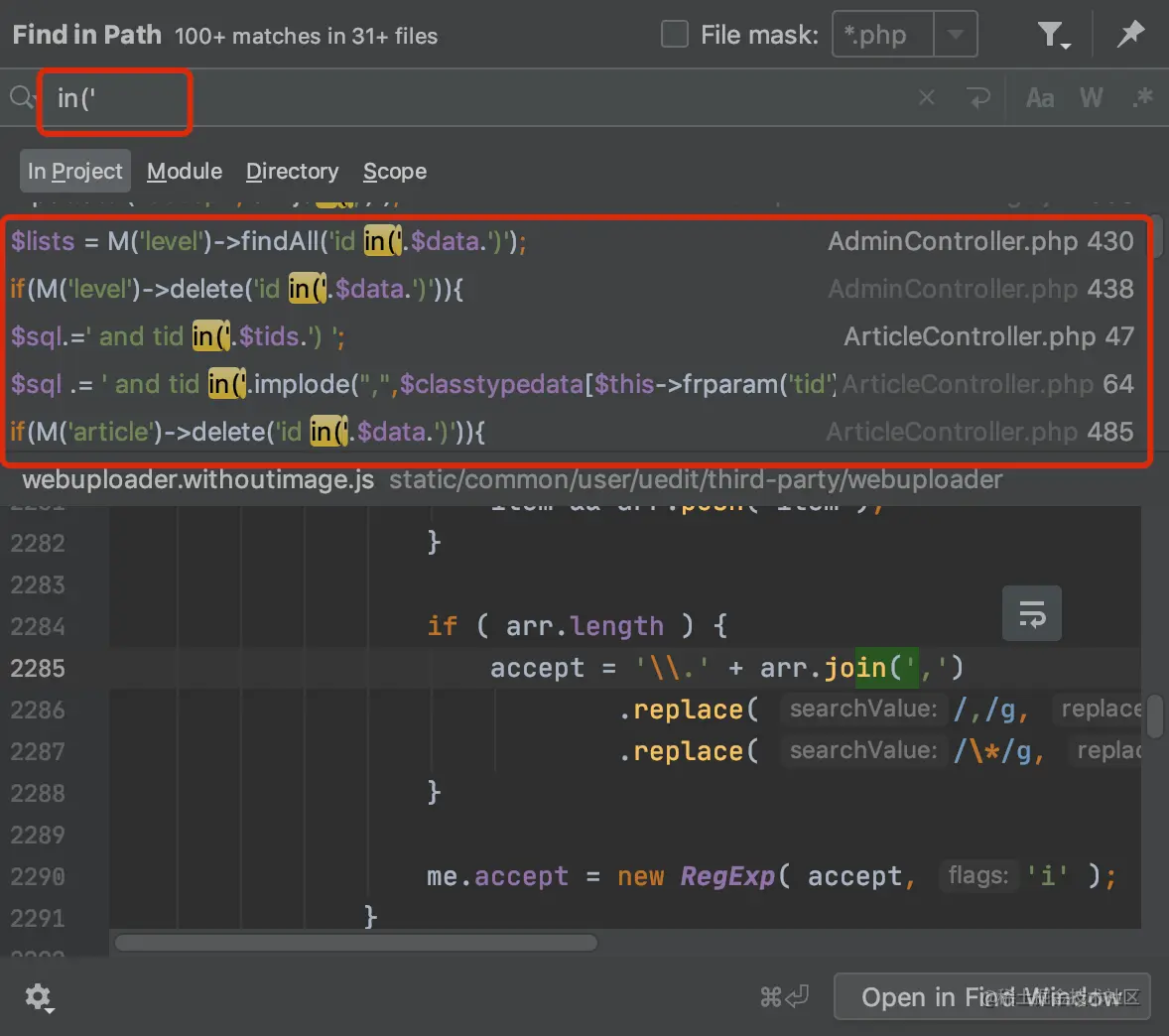Select the In Project tab

[74, 171]
